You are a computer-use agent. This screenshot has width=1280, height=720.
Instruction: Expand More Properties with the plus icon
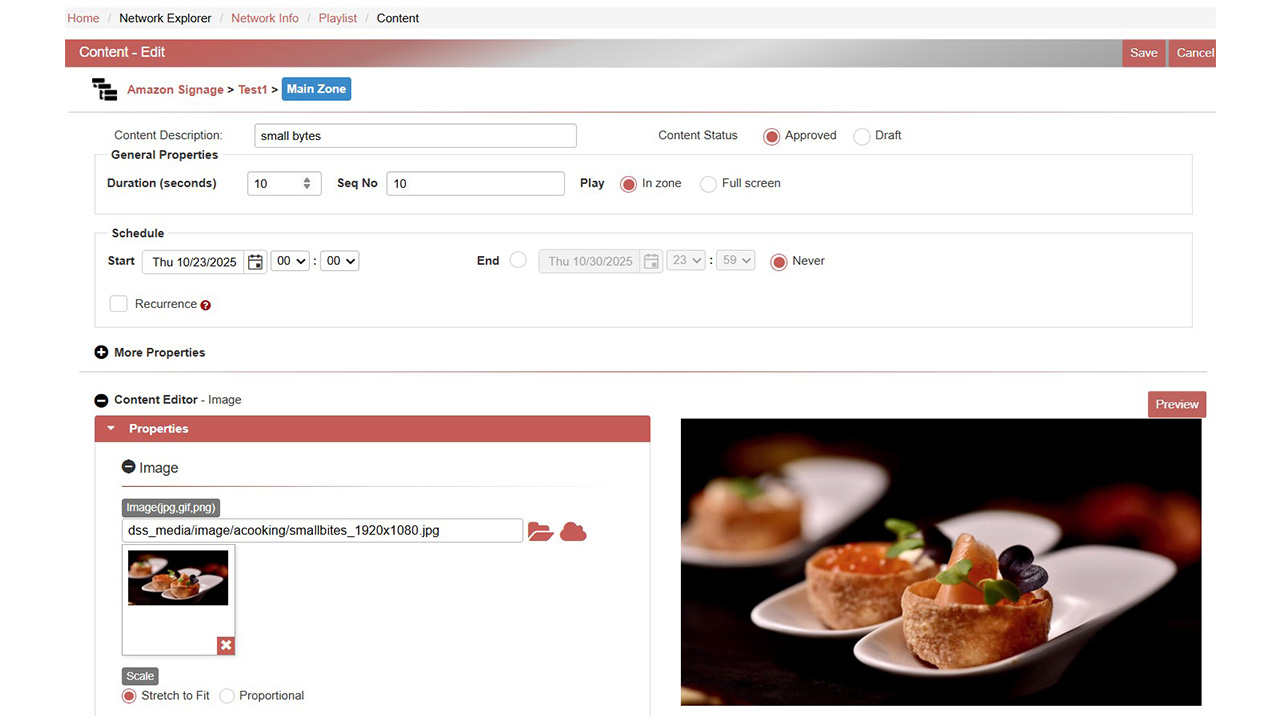click(x=101, y=352)
